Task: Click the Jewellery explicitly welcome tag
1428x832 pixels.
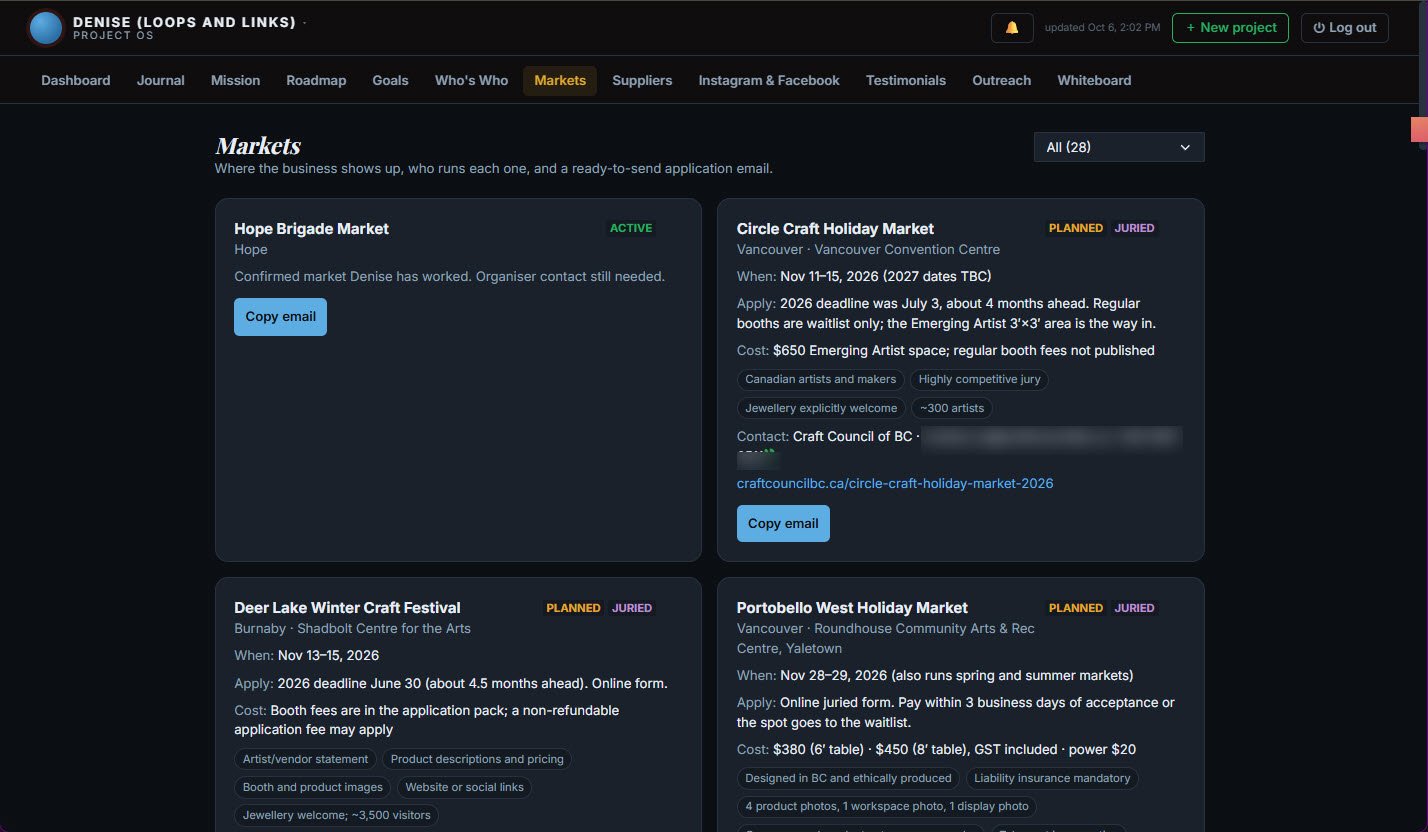Action: coord(821,408)
